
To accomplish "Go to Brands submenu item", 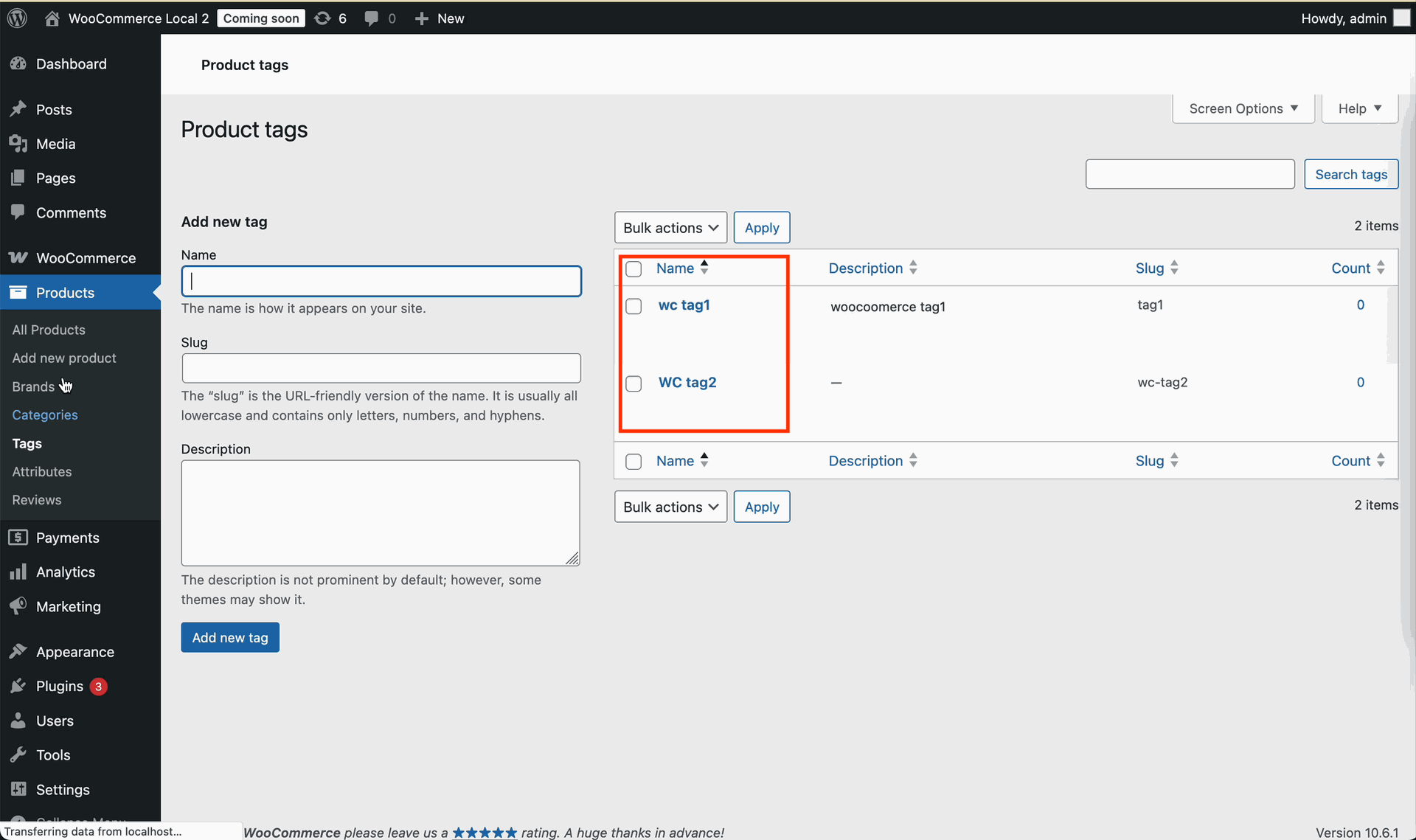I will point(33,386).
